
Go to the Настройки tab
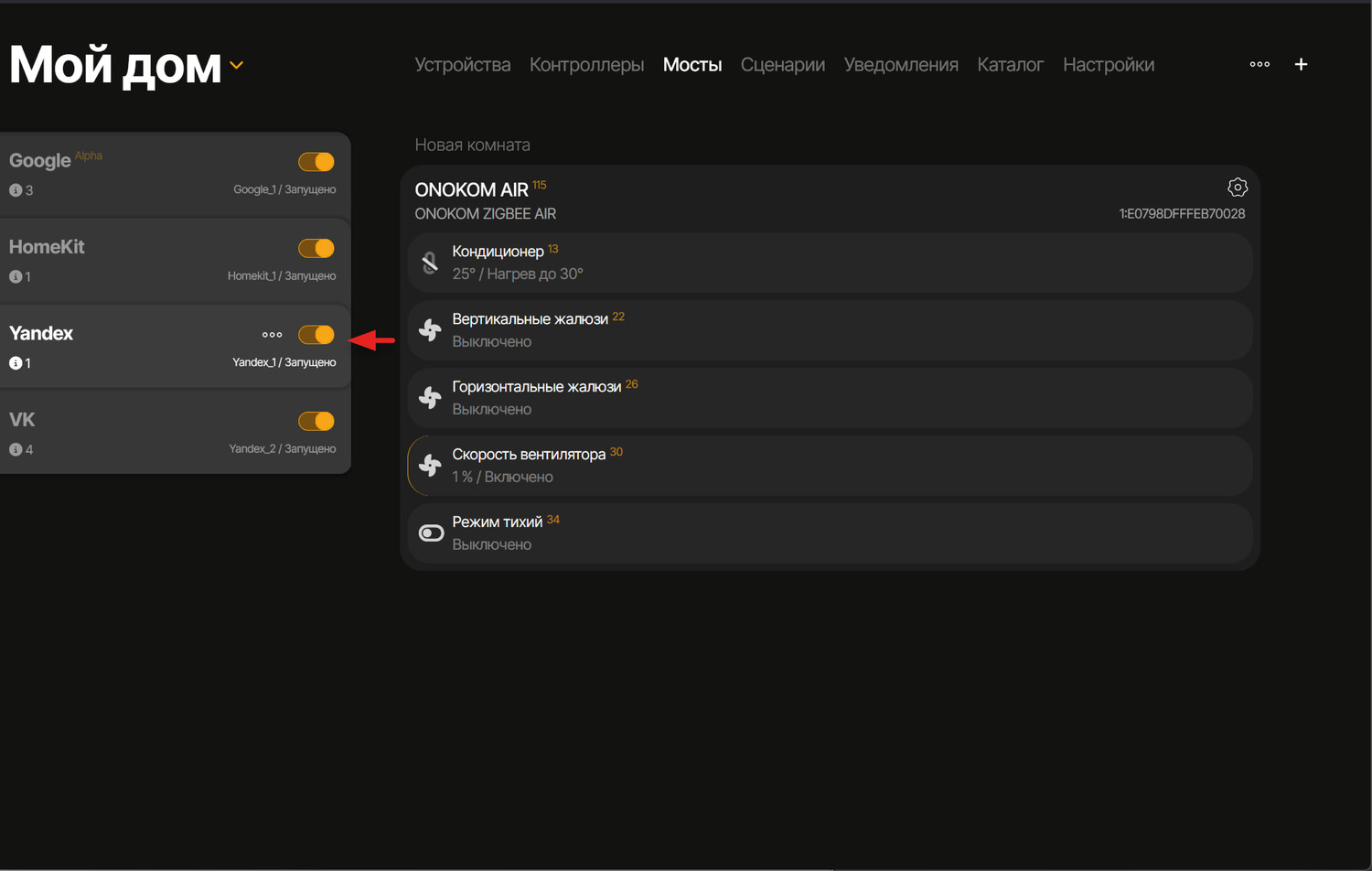(x=1108, y=65)
